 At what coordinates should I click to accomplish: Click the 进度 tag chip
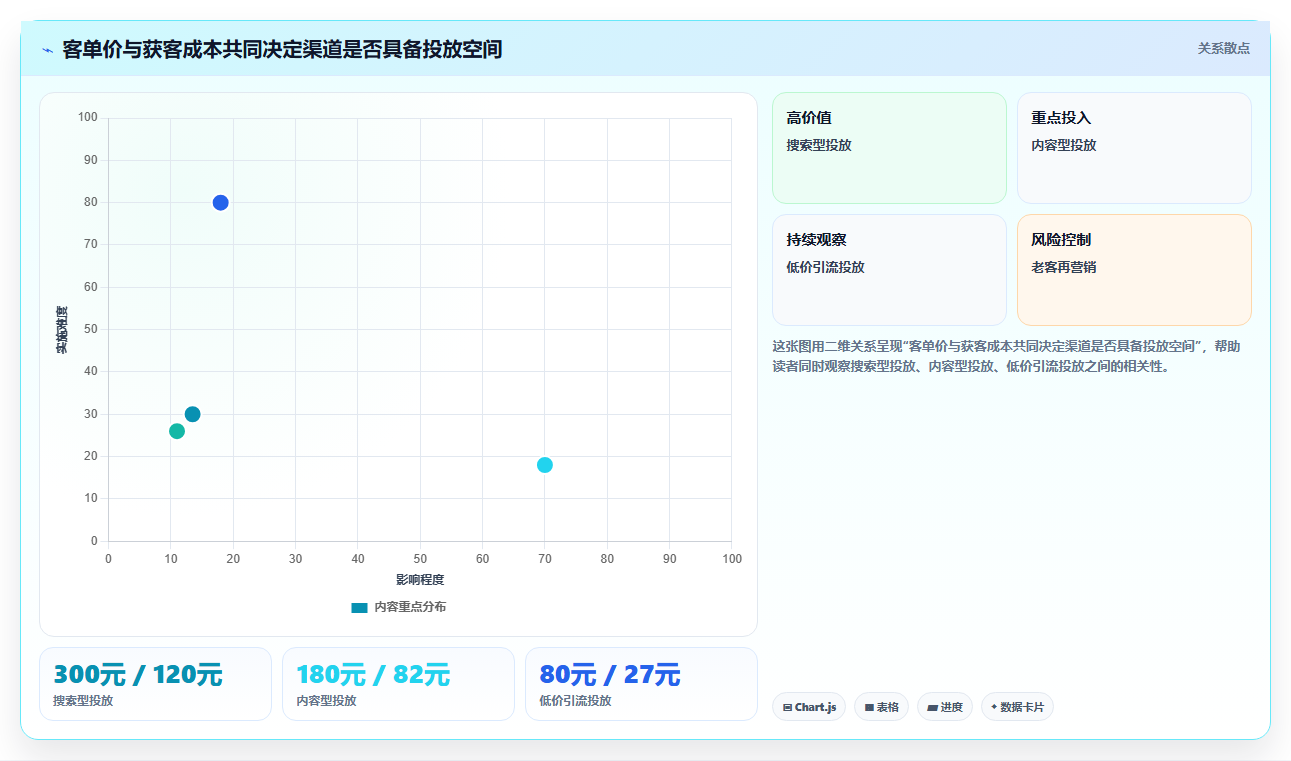pos(945,707)
